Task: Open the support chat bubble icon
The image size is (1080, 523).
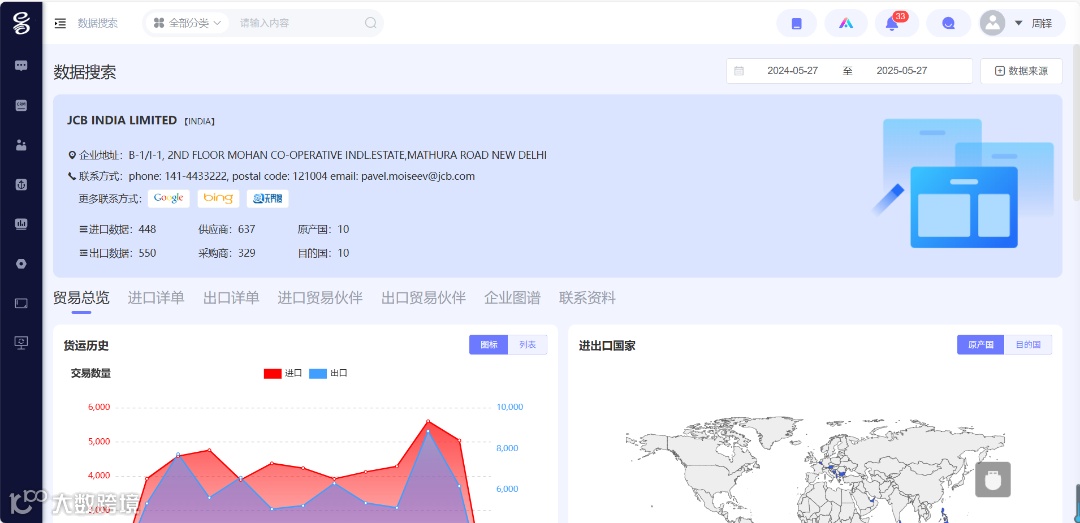Action: click(948, 23)
